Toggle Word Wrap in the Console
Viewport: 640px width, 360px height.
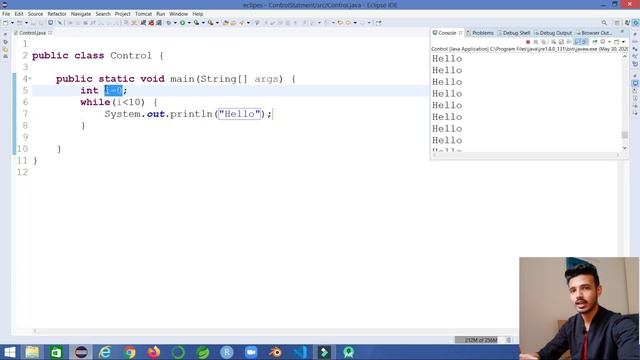coord(569,42)
